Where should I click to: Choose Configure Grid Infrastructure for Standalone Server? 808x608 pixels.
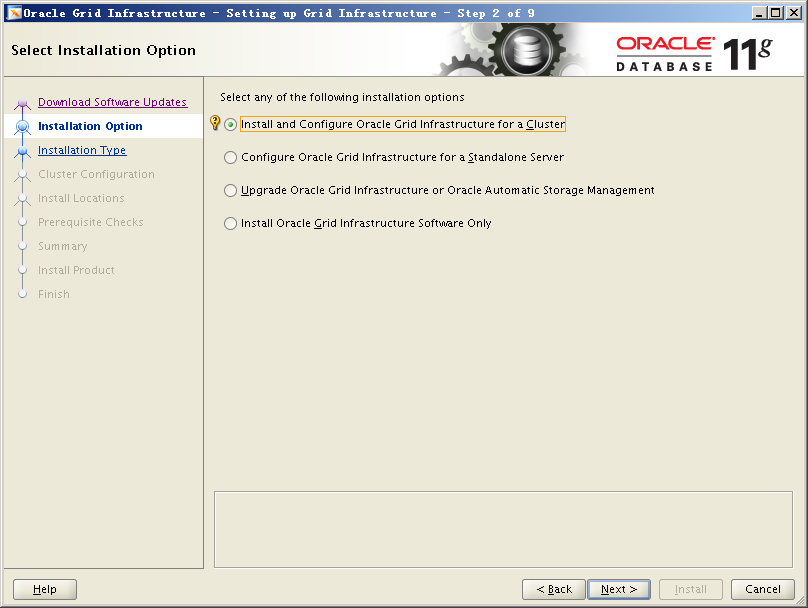[x=231, y=158]
